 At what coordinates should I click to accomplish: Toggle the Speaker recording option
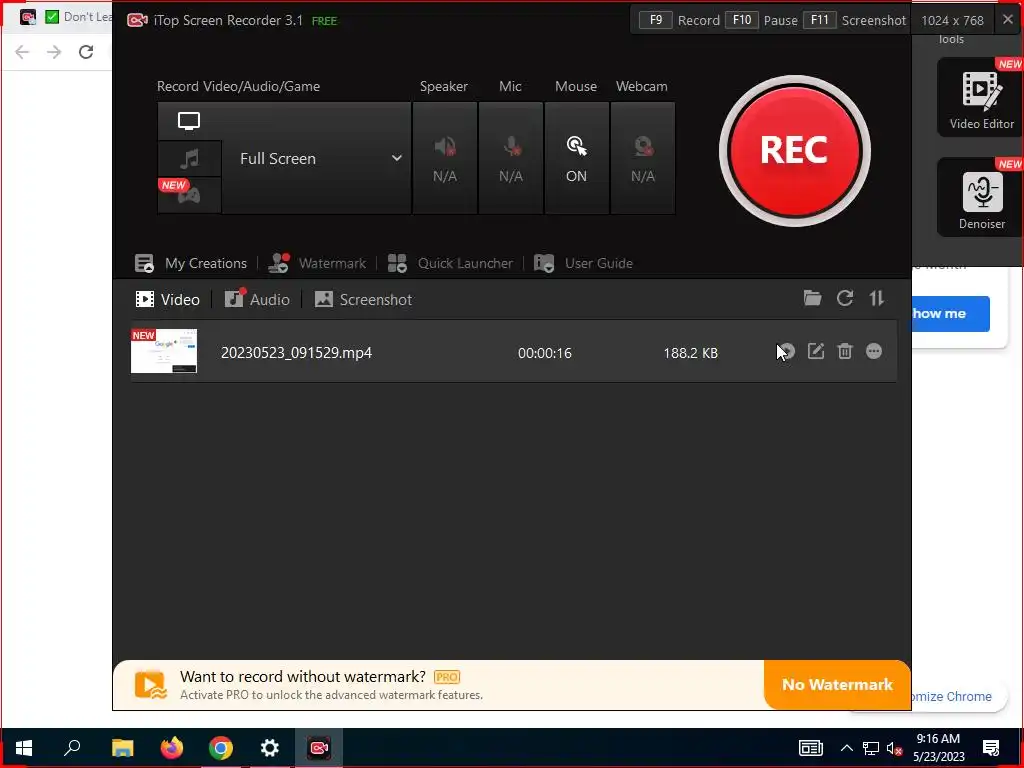click(445, 158)
